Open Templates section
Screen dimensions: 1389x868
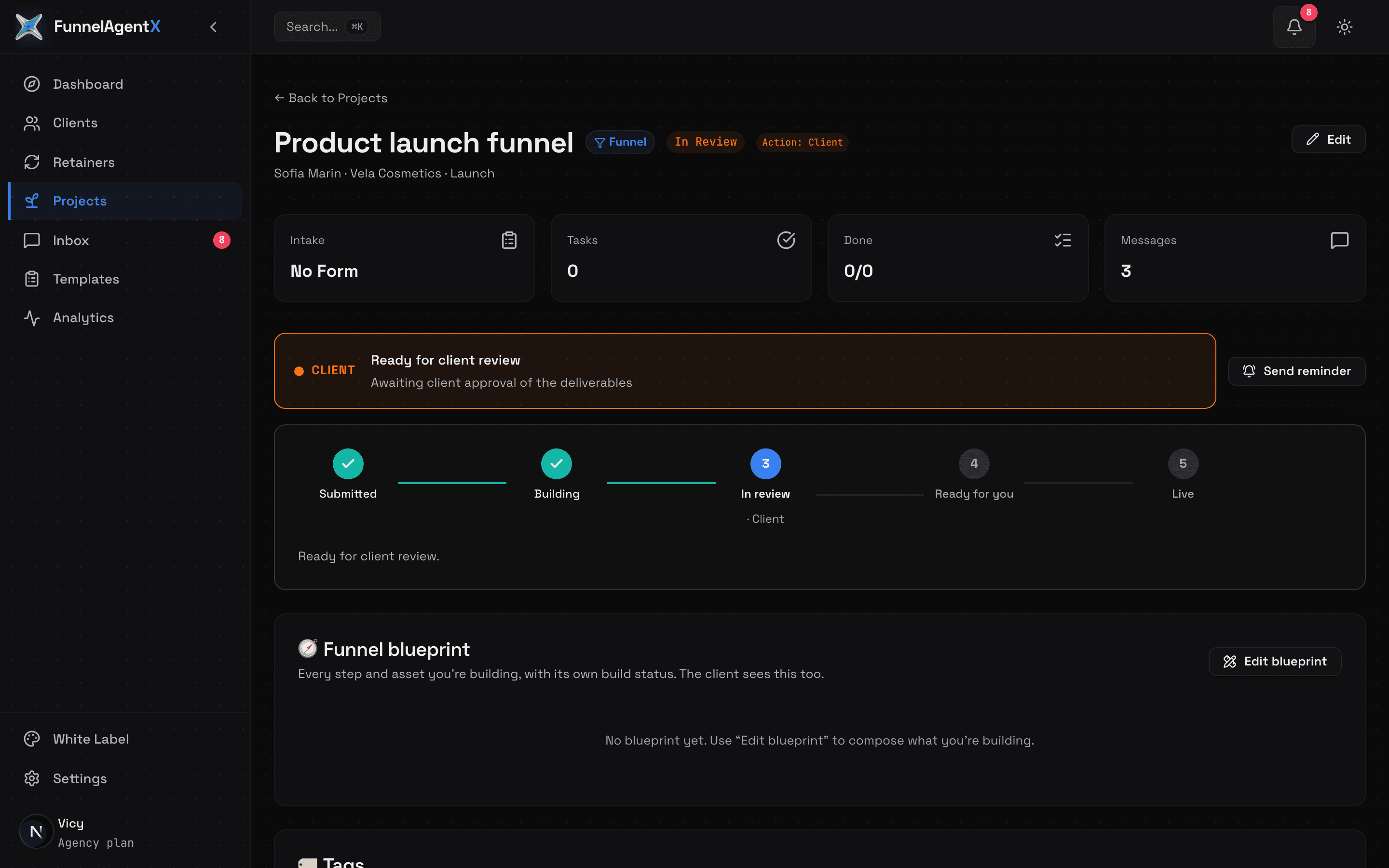pyautogui.click(x=125, y=279)
